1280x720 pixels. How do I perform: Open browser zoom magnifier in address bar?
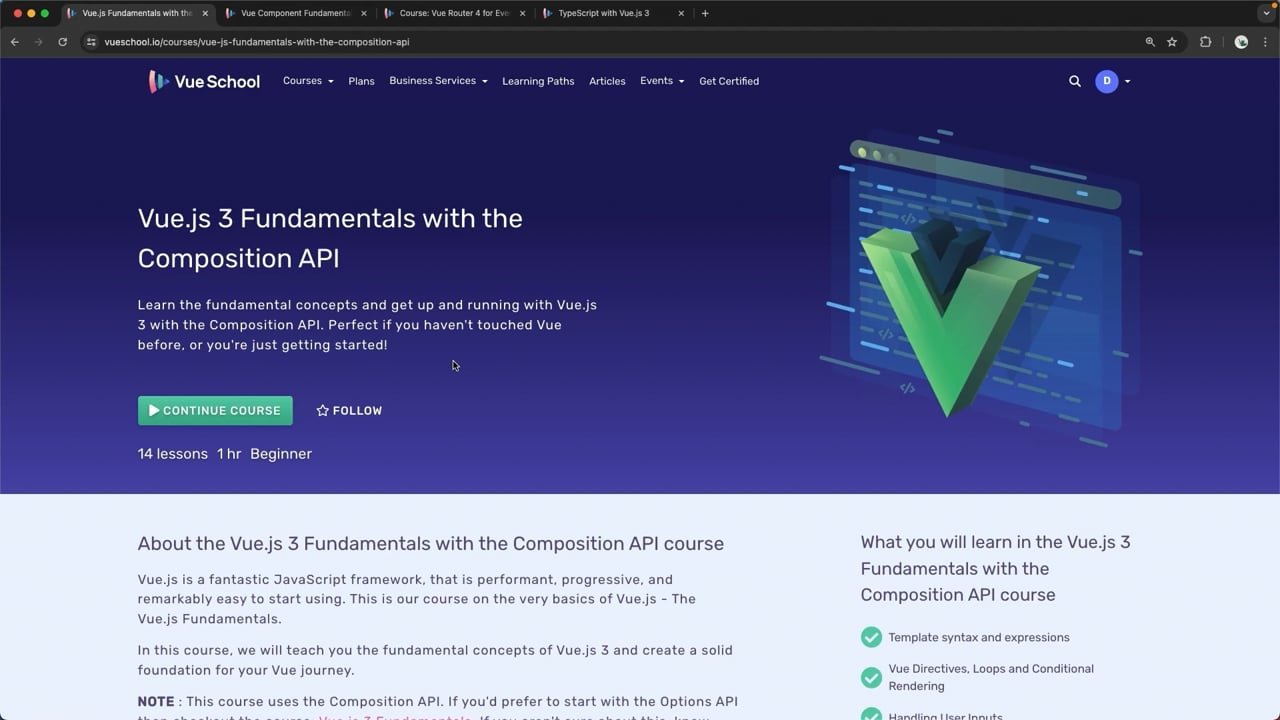[1150, 42]
